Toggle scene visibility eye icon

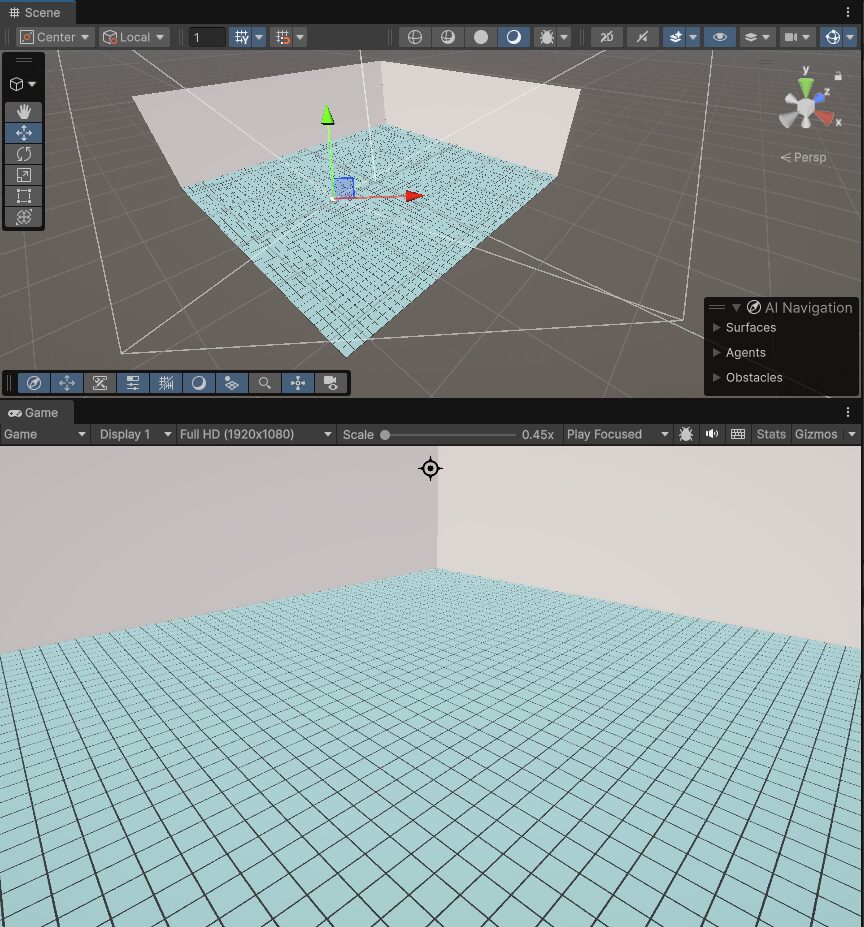click(718, 37)
